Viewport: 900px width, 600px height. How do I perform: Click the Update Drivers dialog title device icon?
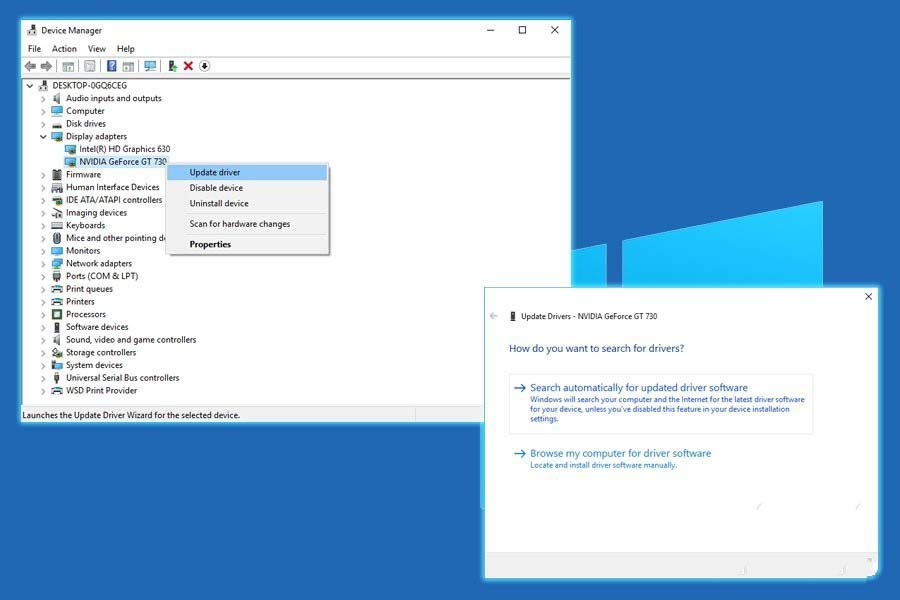point(513,316)
